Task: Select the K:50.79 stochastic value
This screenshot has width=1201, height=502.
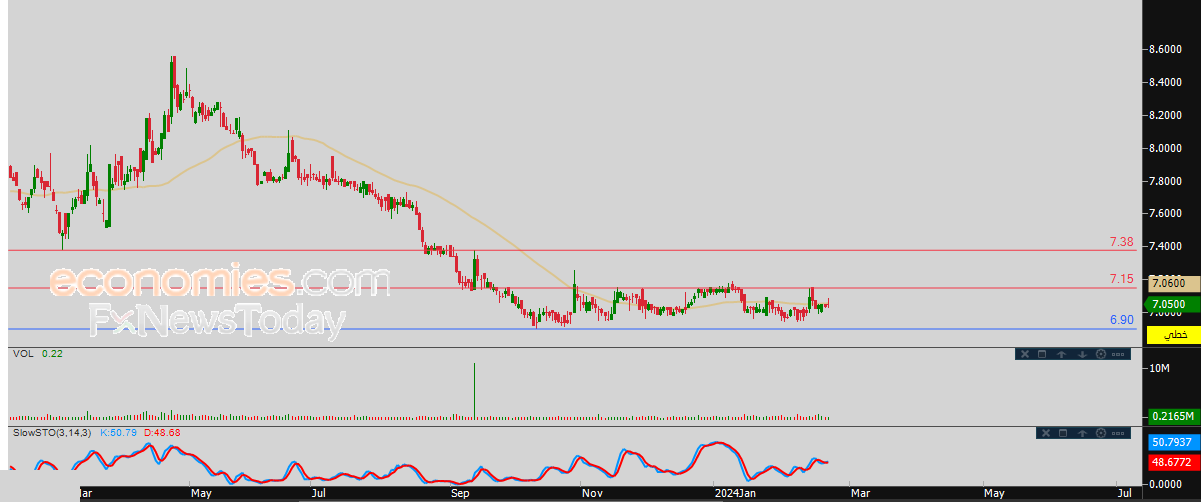Action: click(118, 432)
